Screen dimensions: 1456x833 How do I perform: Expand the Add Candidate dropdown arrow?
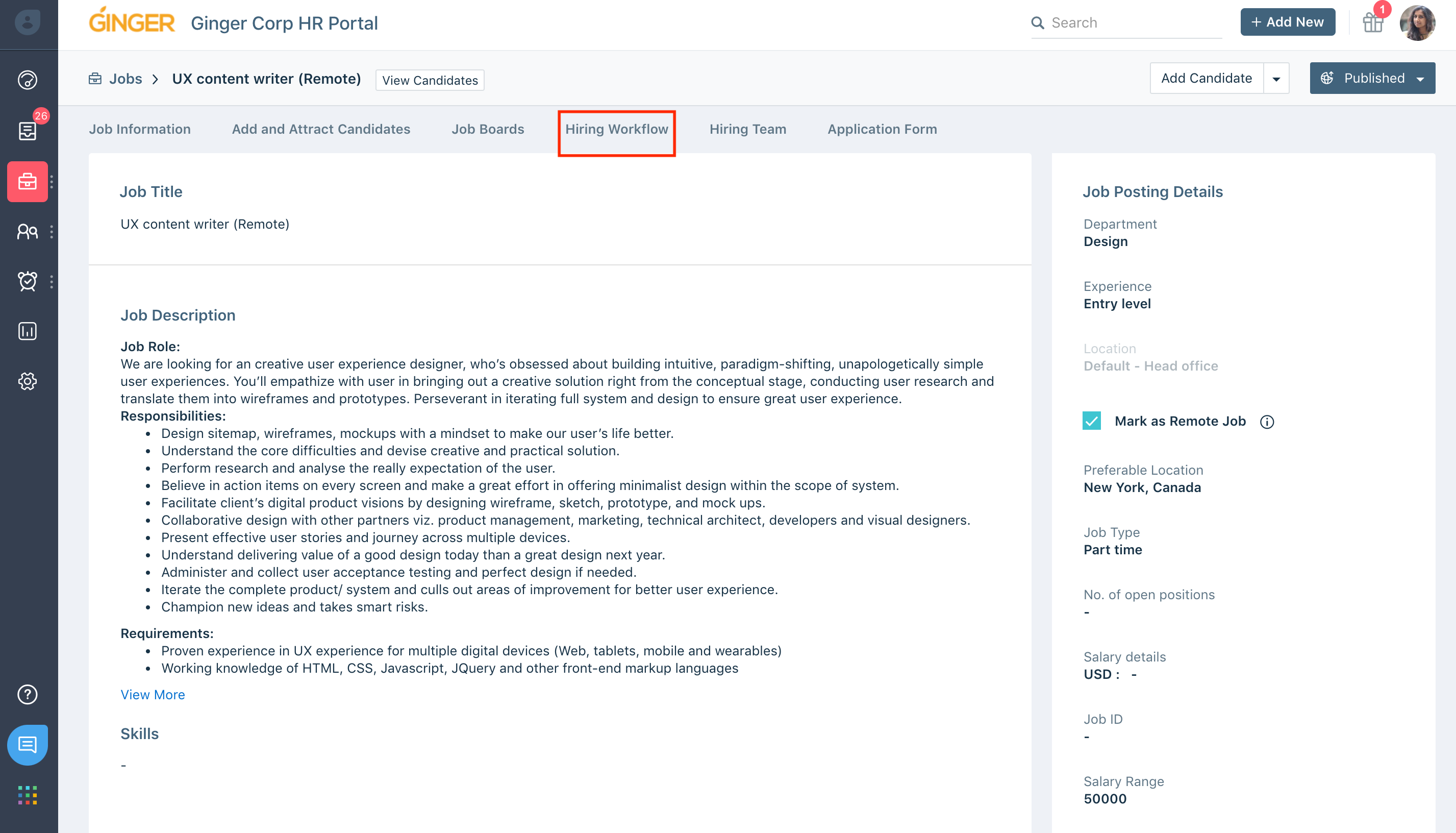tap(1276, 79)
